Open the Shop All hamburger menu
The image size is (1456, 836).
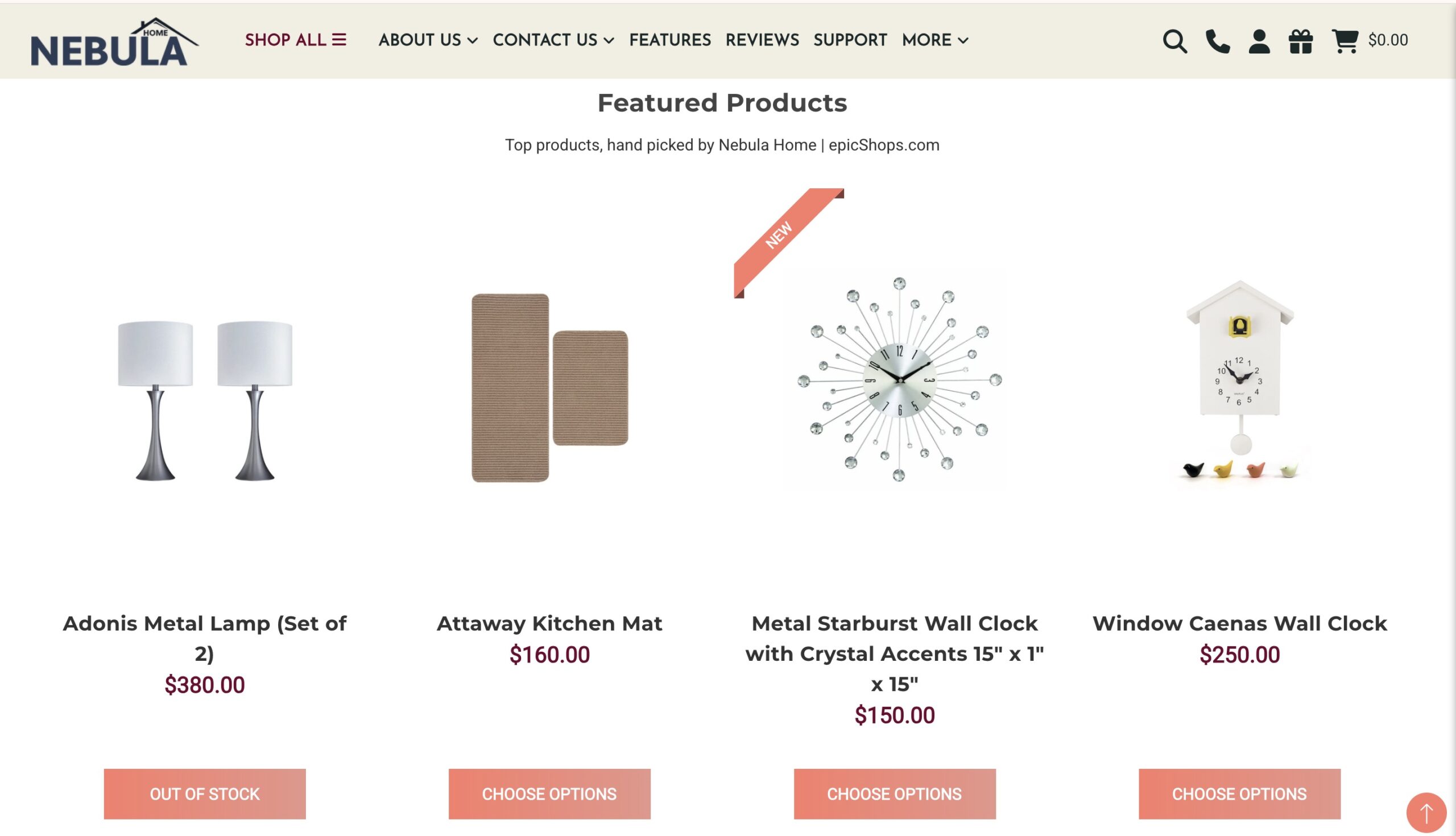(296, 40)
